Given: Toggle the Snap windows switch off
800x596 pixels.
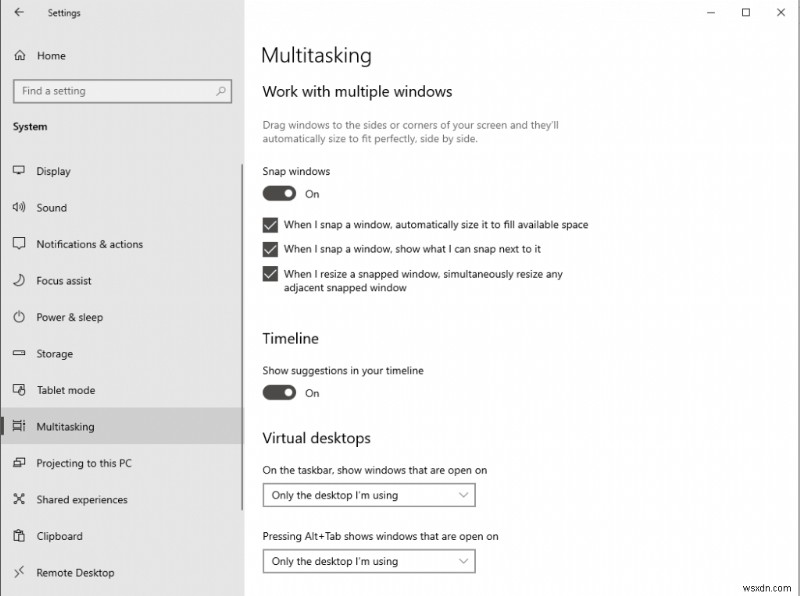Looking at the screenshot, I should point(279,193).
